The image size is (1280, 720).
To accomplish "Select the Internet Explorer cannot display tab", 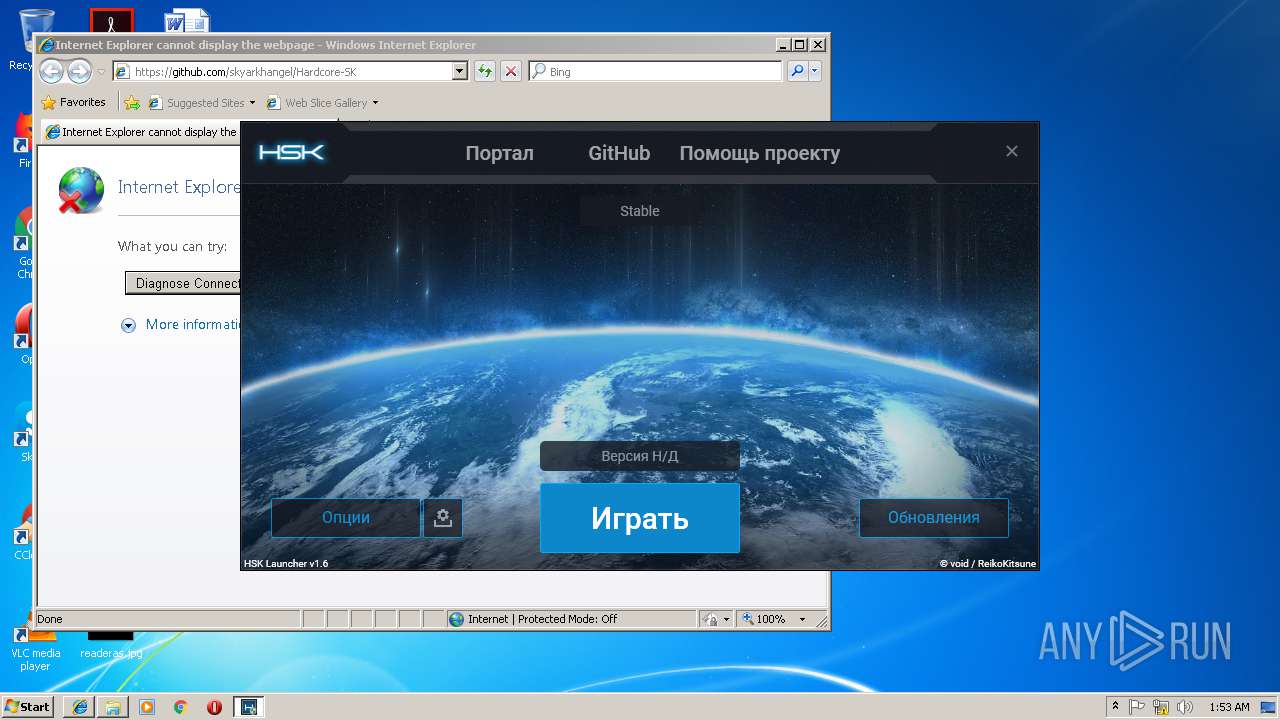I will pos(140,132).
